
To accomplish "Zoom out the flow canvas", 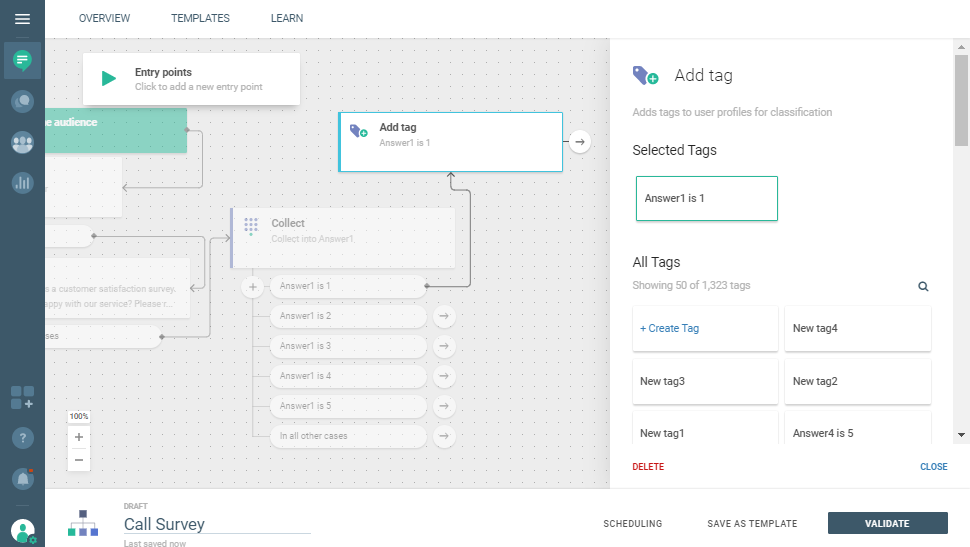I will point(79,460).
